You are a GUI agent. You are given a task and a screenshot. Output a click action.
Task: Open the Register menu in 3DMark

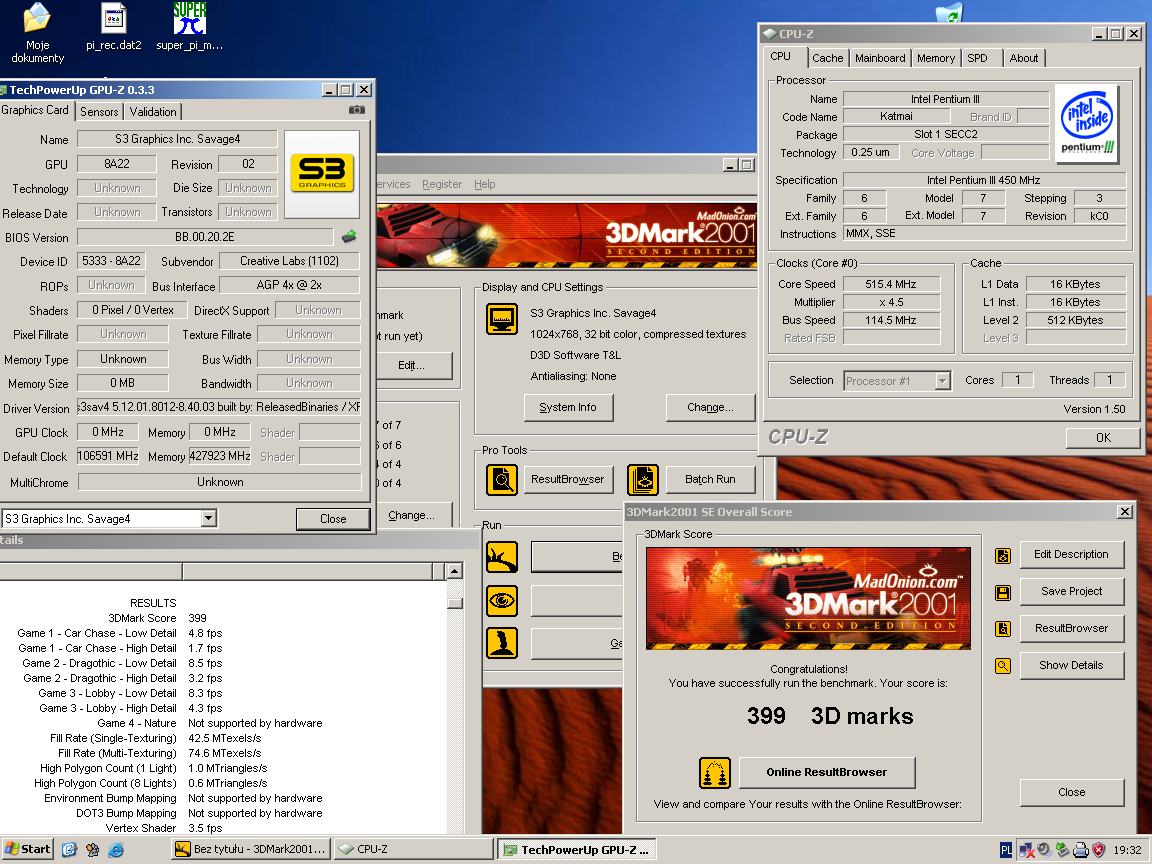[442, 184]
